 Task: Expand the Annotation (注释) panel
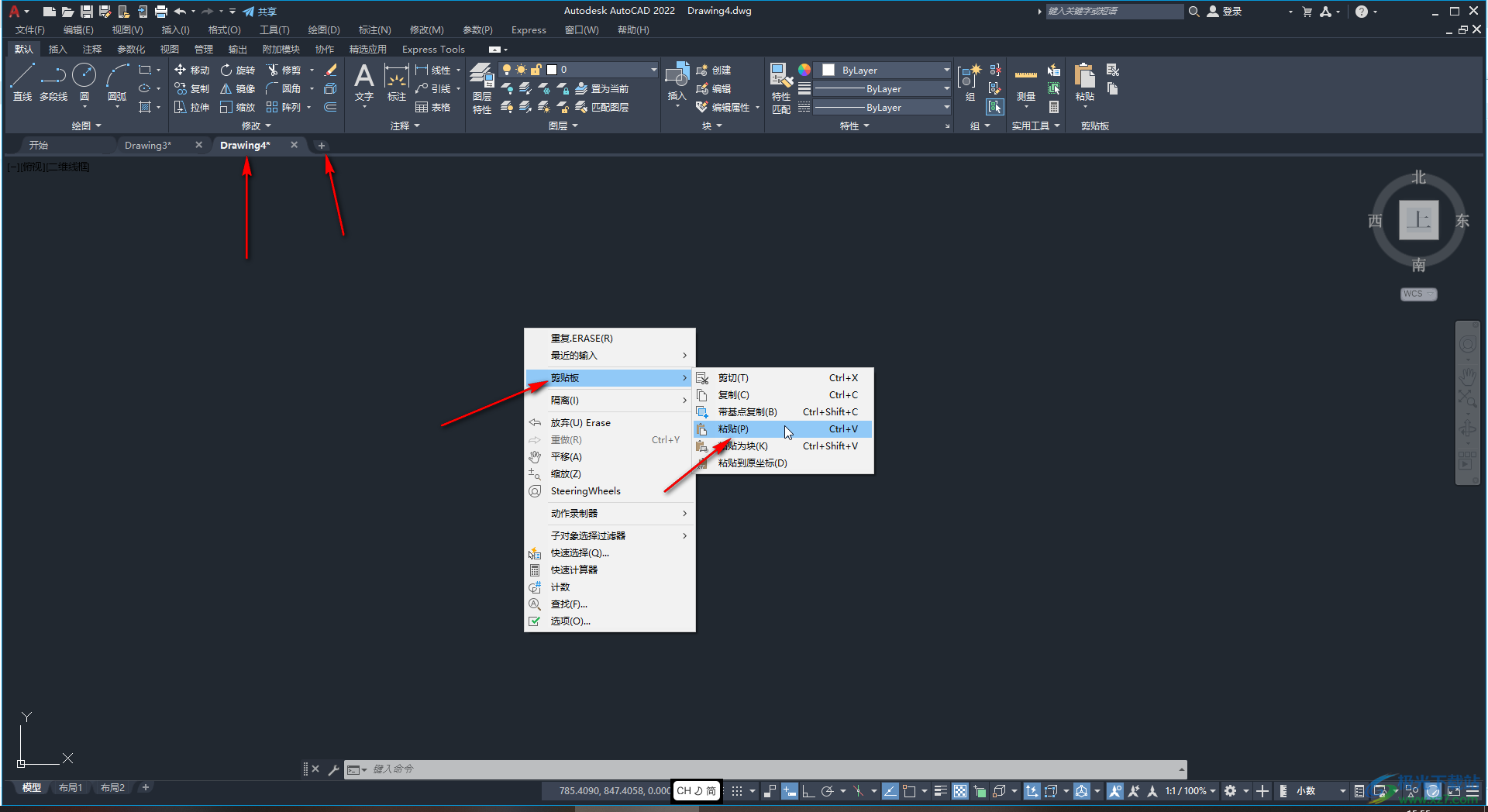(x=405, y=126)
